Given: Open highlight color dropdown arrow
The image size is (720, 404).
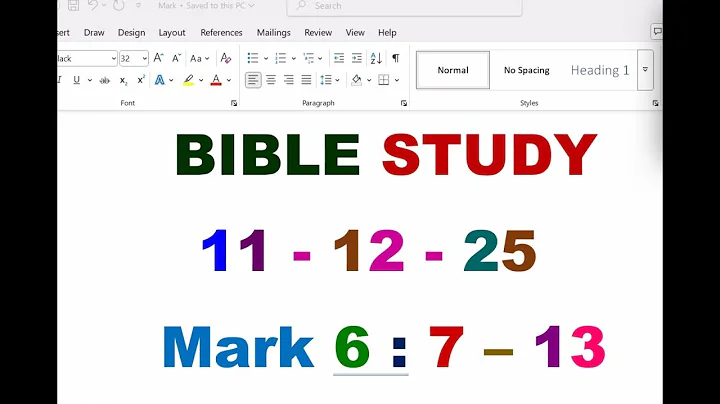Looking at the screenshot, I should pyautogui.click(x=201, y=80).
